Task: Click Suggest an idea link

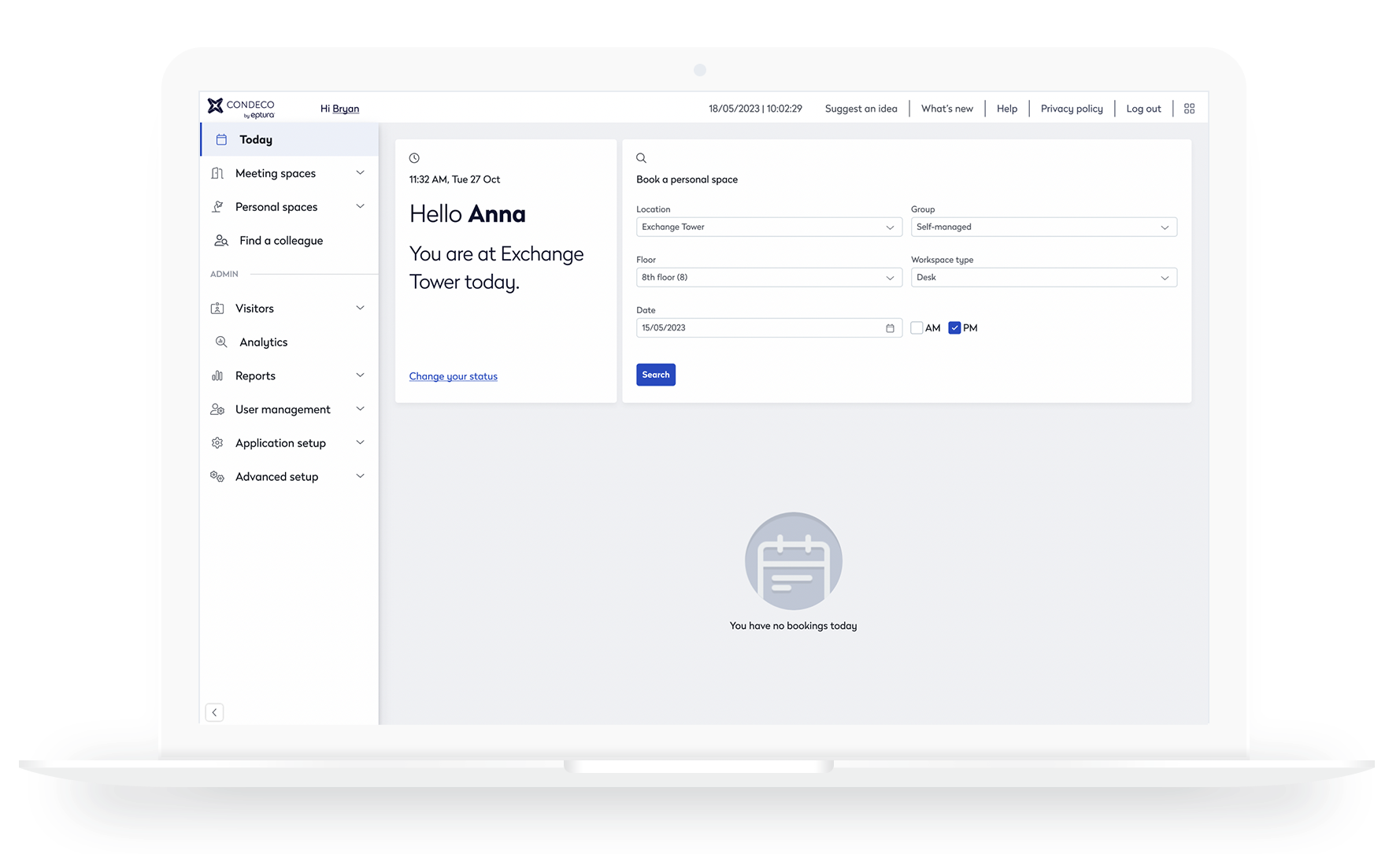Action: 861,109
